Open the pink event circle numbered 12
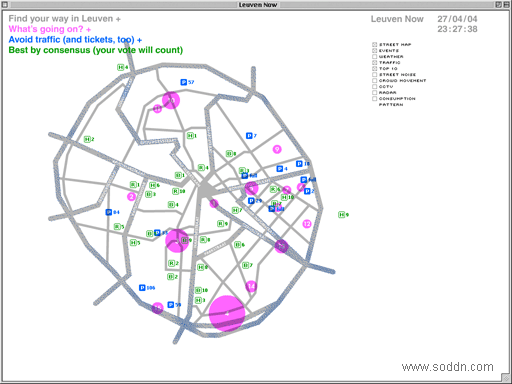The height and width of the screenshot is (384, 512). pyautogui.click(x=307, y=224)
